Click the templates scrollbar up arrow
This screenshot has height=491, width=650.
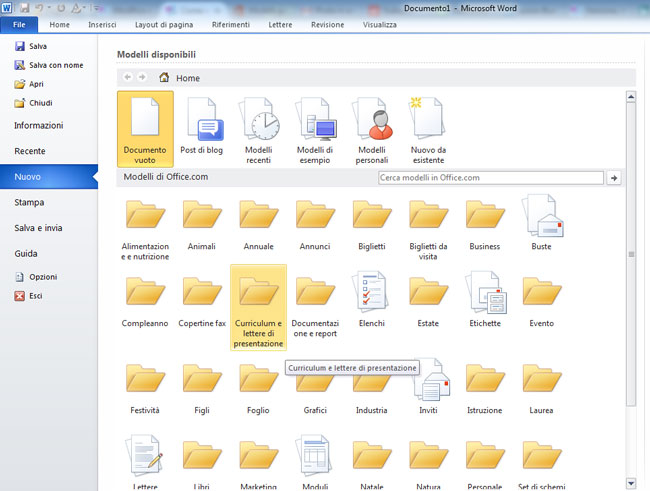coord(631,97)
